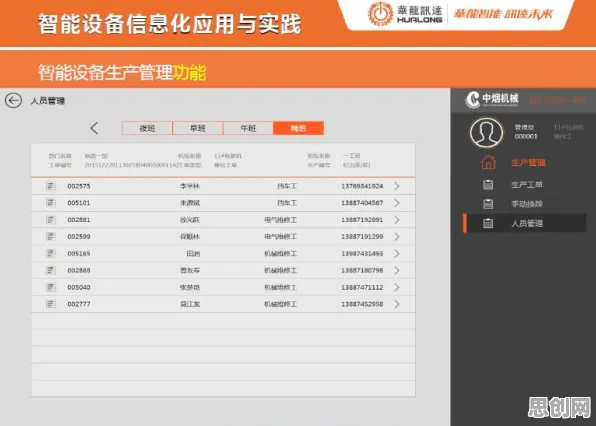The height and width of the screenshot is (426, 596).
Task: Expand details arrow for 13887471112 row
Action: [397, 287]
